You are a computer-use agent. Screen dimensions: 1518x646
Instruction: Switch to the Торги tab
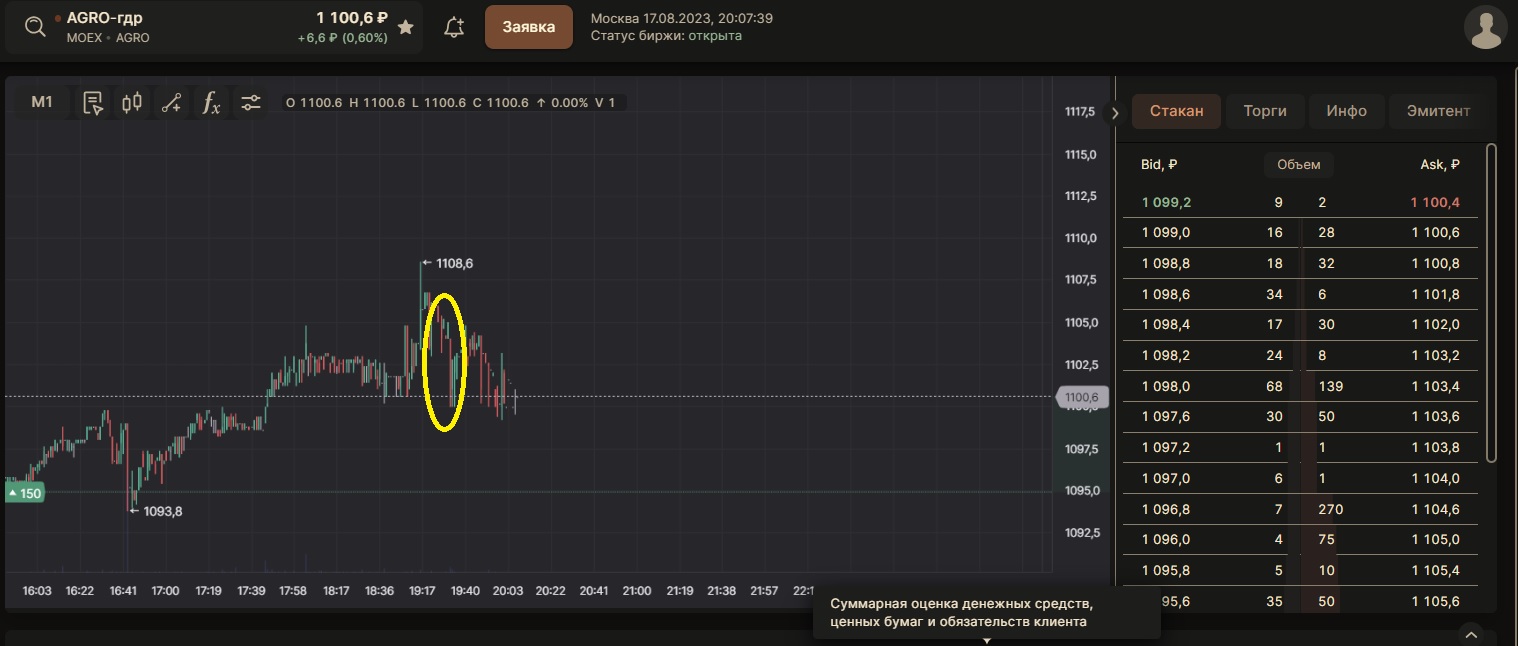click(x=1265, y=111)
